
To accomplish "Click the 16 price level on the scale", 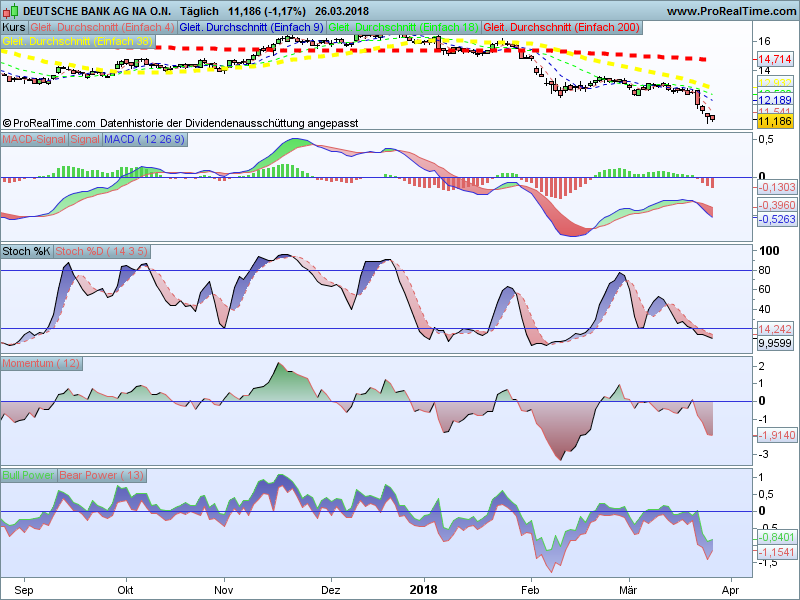I will (x=764, y=41).
